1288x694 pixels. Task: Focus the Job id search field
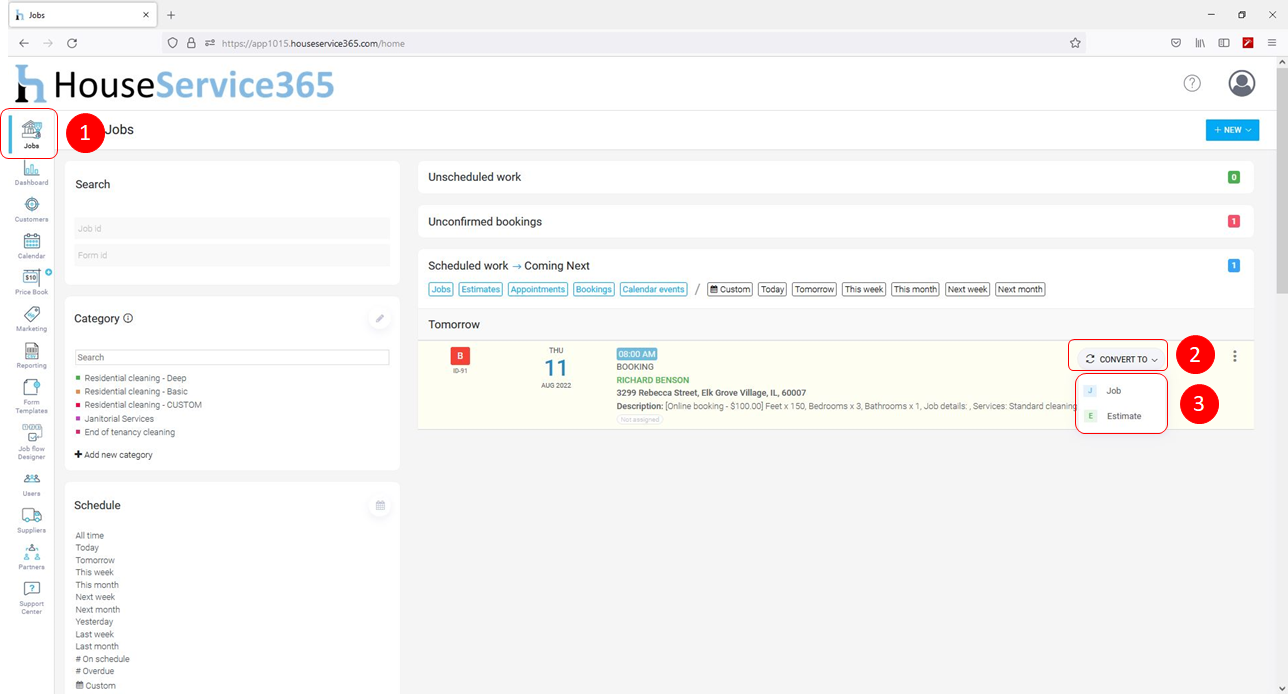pyautogui.click(x=232, y=229)
